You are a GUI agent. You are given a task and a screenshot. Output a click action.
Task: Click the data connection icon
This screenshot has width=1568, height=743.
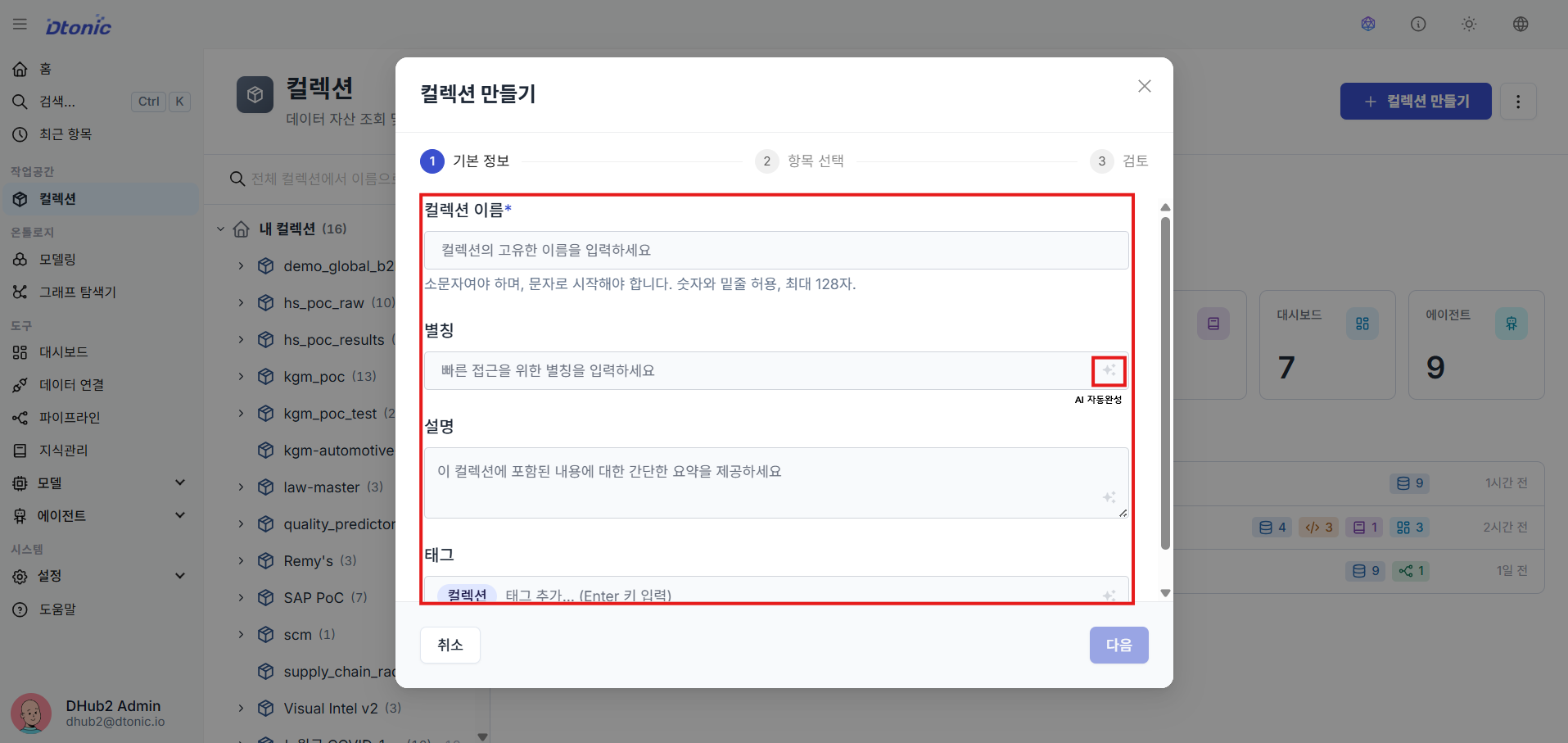(x=20, y=385)
